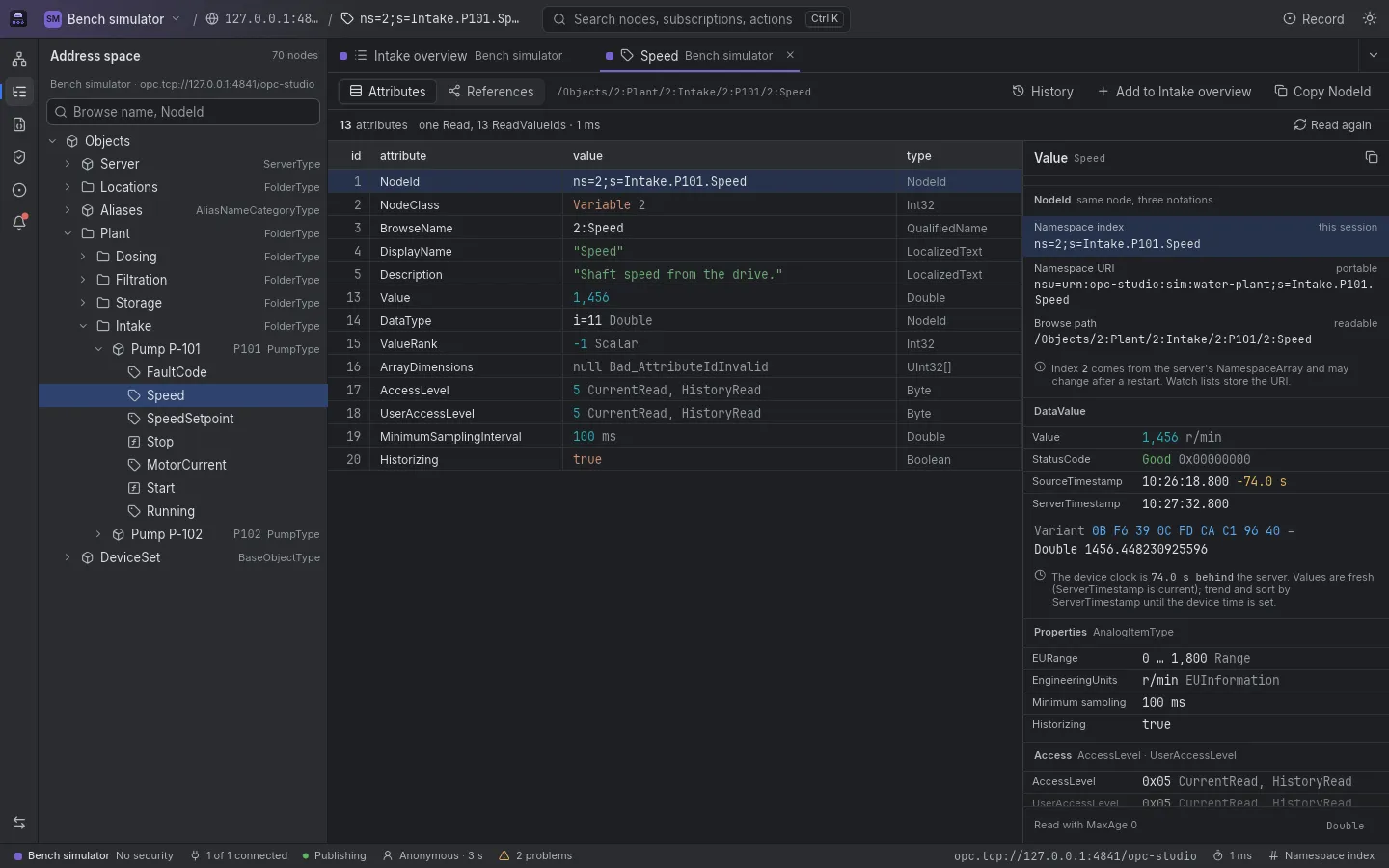Select the MotorCurrent tree node
Viewport: 1389px width, 868px height.
tap(183, 465)
